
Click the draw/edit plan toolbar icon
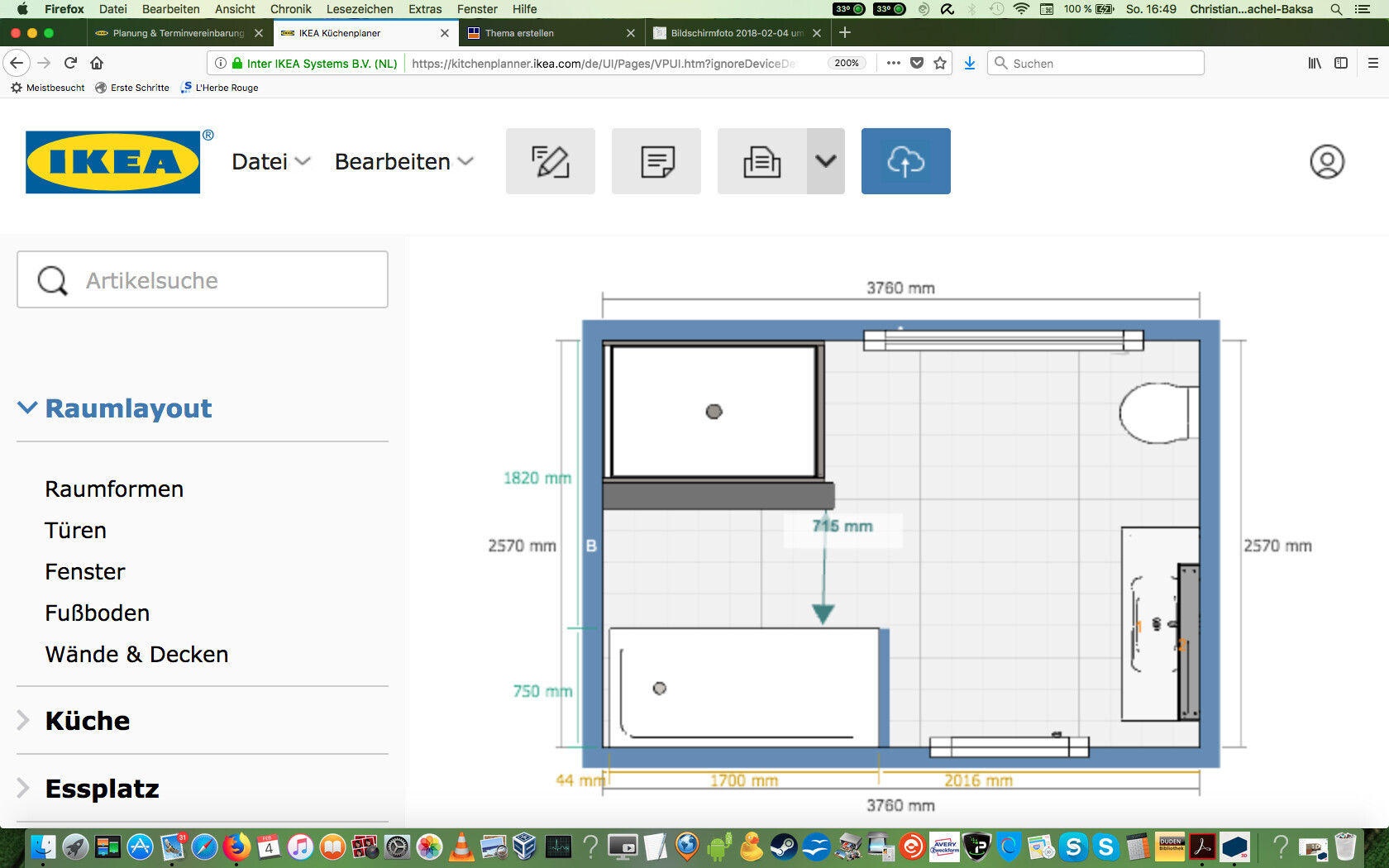550,161
